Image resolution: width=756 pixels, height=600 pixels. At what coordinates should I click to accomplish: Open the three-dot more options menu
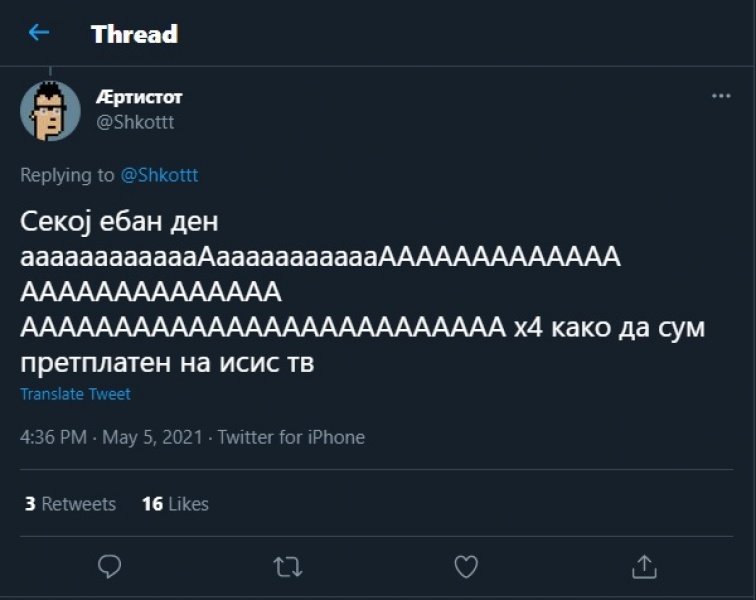(x=721, y=96)
